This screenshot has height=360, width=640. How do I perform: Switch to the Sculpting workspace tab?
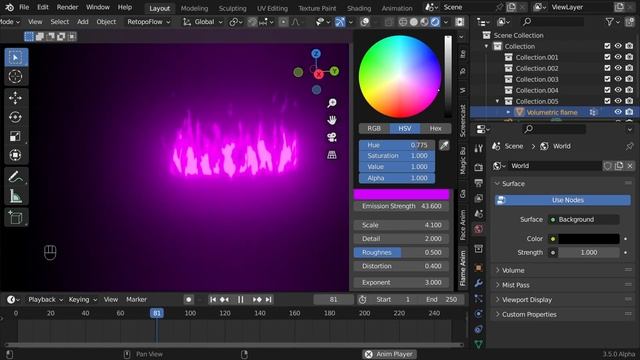[232, 8]
